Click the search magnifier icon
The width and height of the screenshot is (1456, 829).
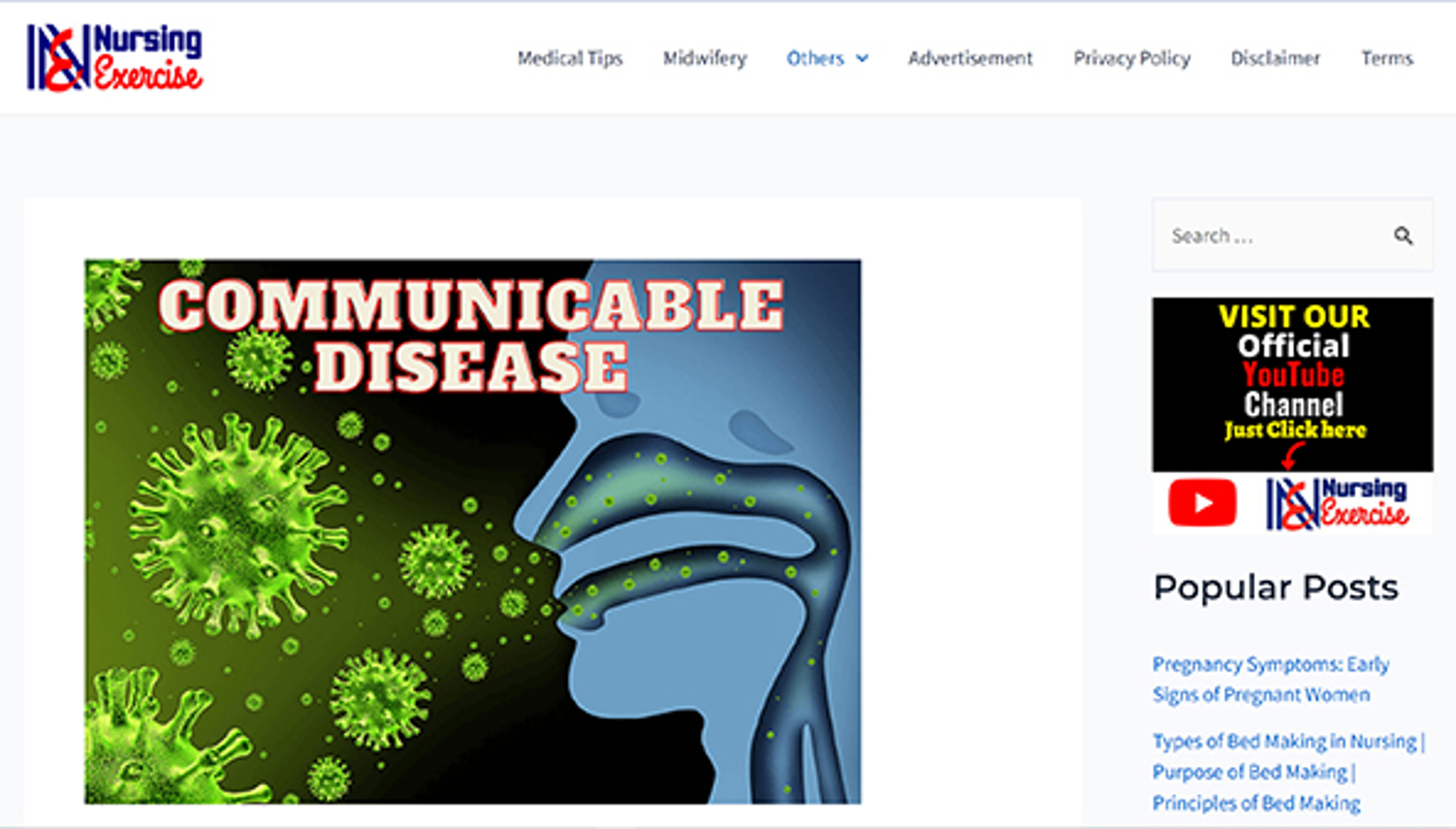click(x=1403, y=235)
